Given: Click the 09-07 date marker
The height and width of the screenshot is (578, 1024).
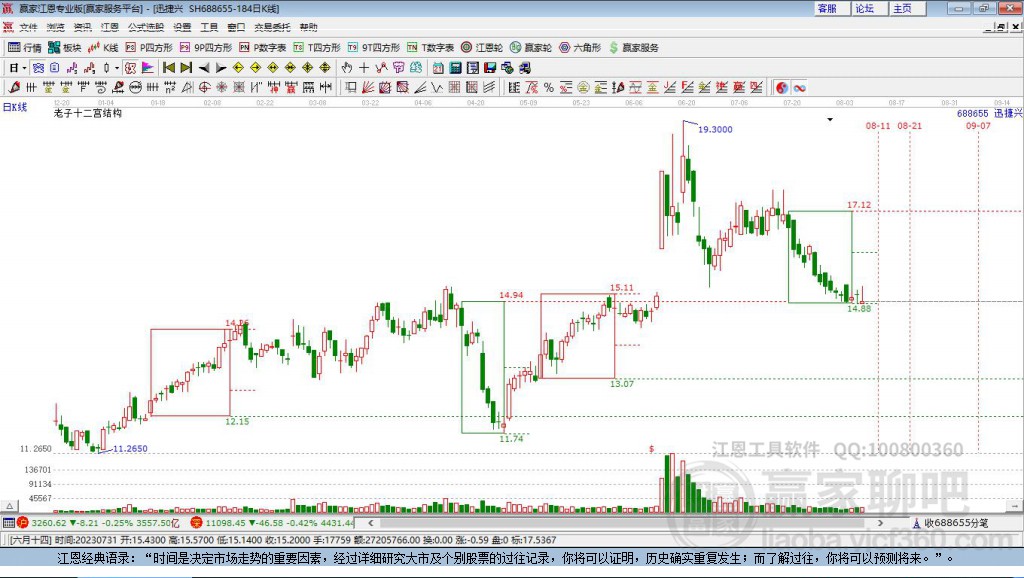Looking at the screenshot, I should coord(978,125).
